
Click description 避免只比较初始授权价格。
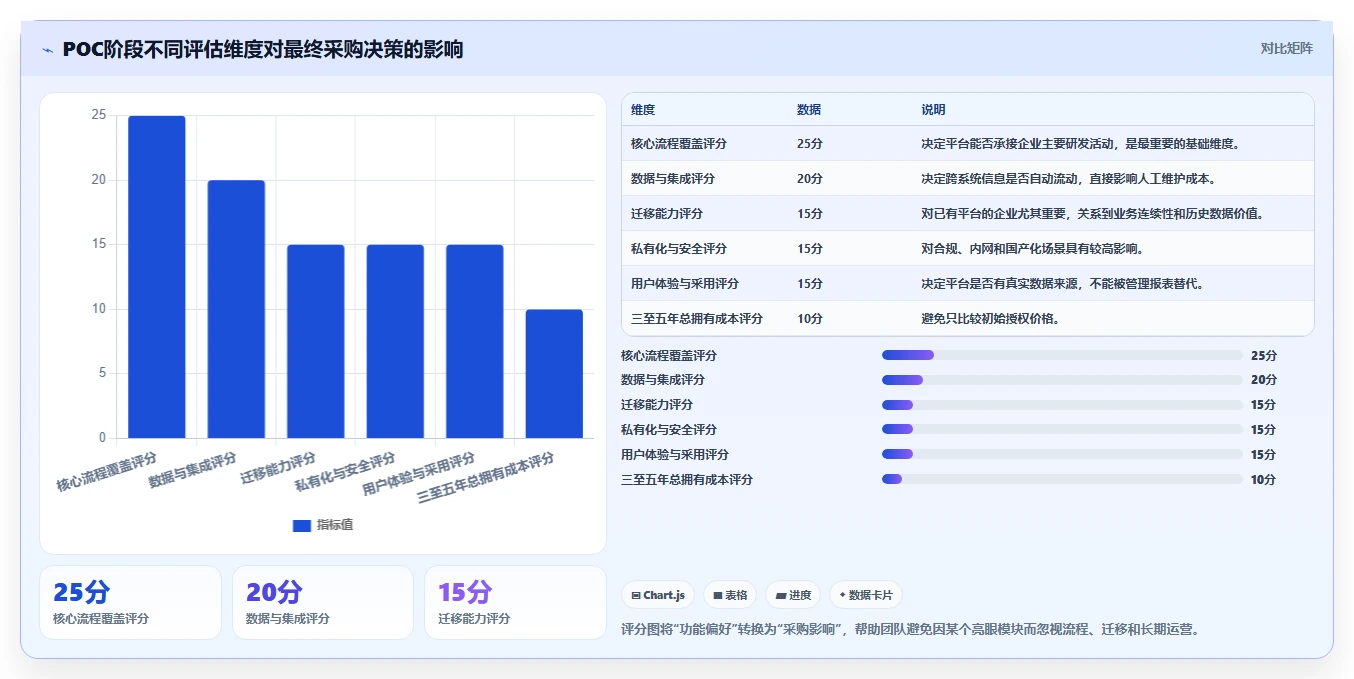(991, 319)
